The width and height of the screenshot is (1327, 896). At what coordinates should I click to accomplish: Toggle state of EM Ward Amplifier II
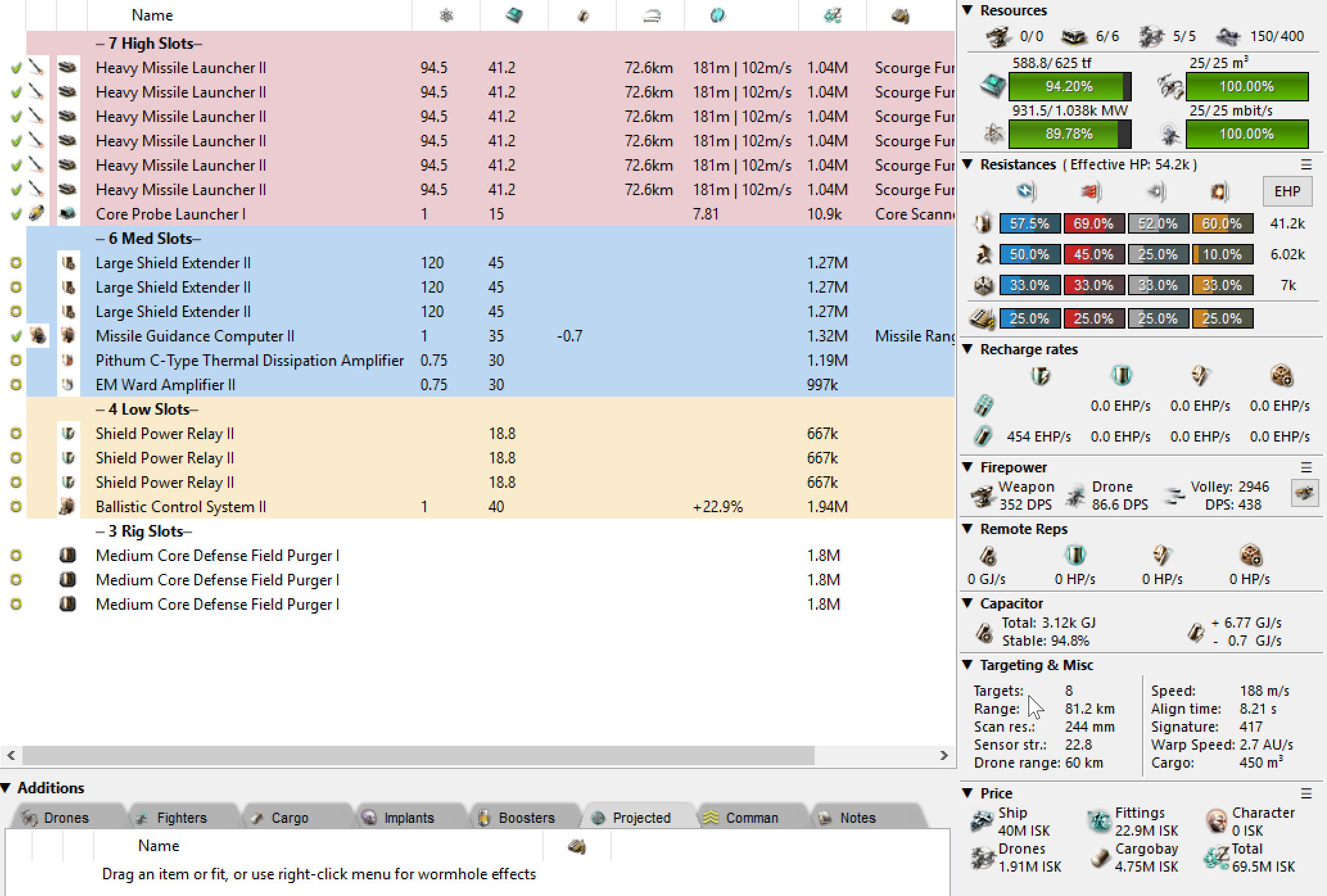[16, 384]
